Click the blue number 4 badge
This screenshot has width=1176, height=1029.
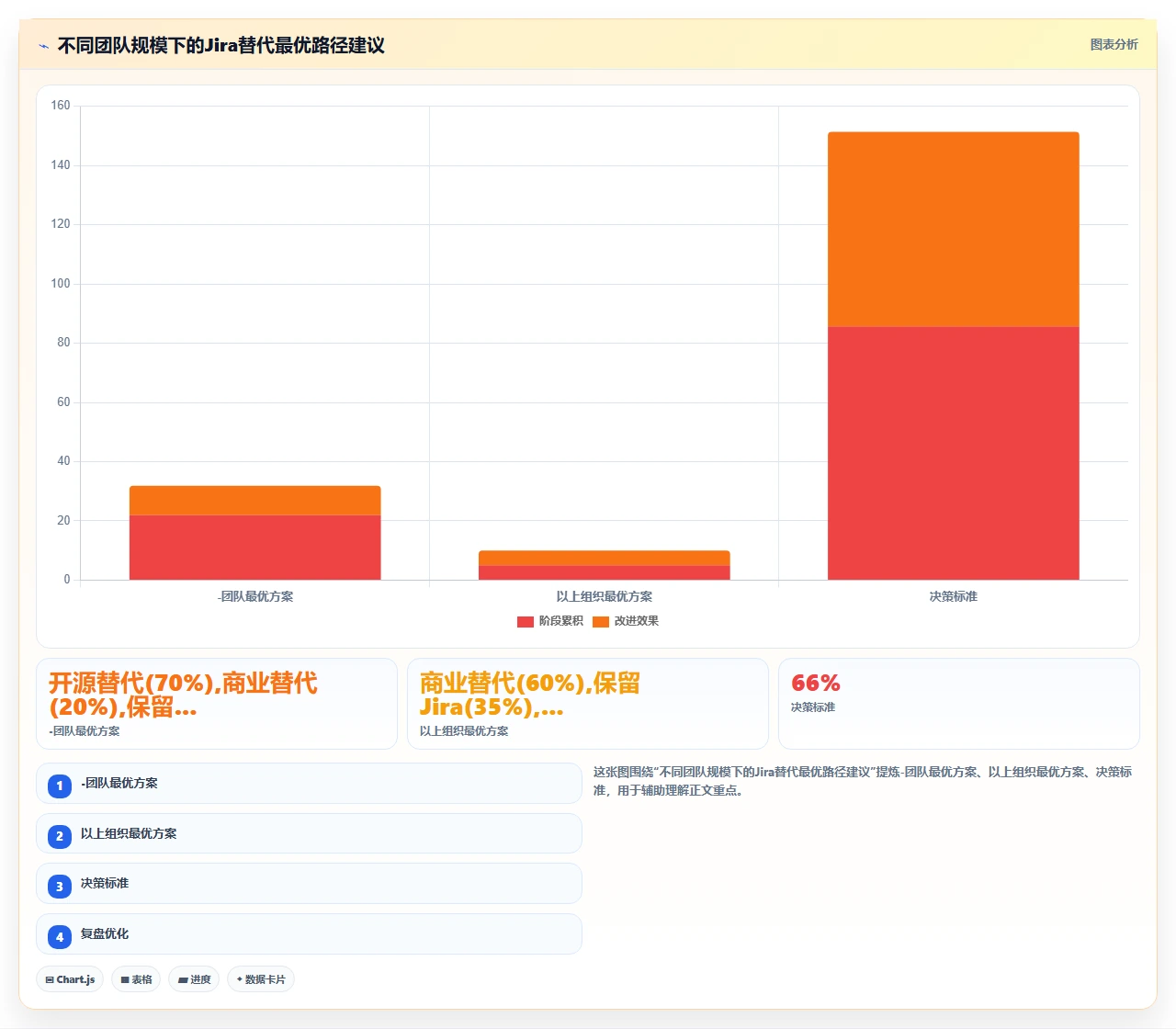60,937
